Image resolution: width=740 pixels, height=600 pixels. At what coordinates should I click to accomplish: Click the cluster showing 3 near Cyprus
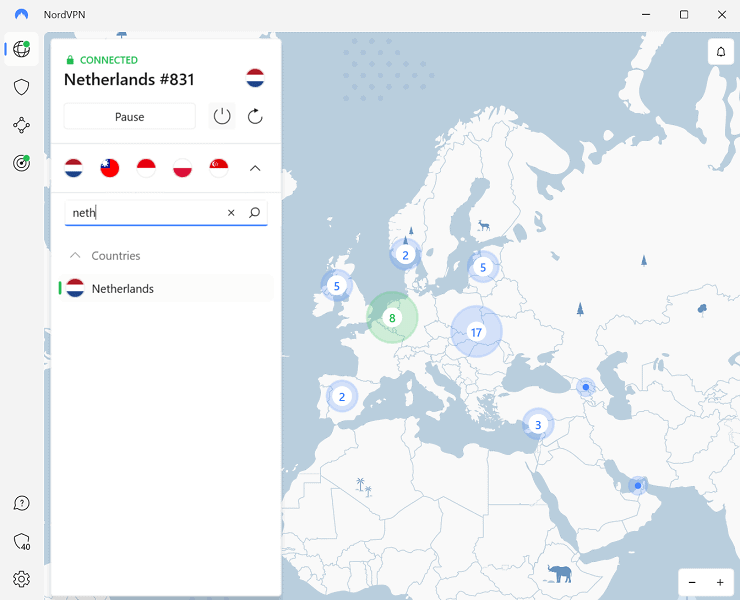pyautogui.click(x=538, y=424)
